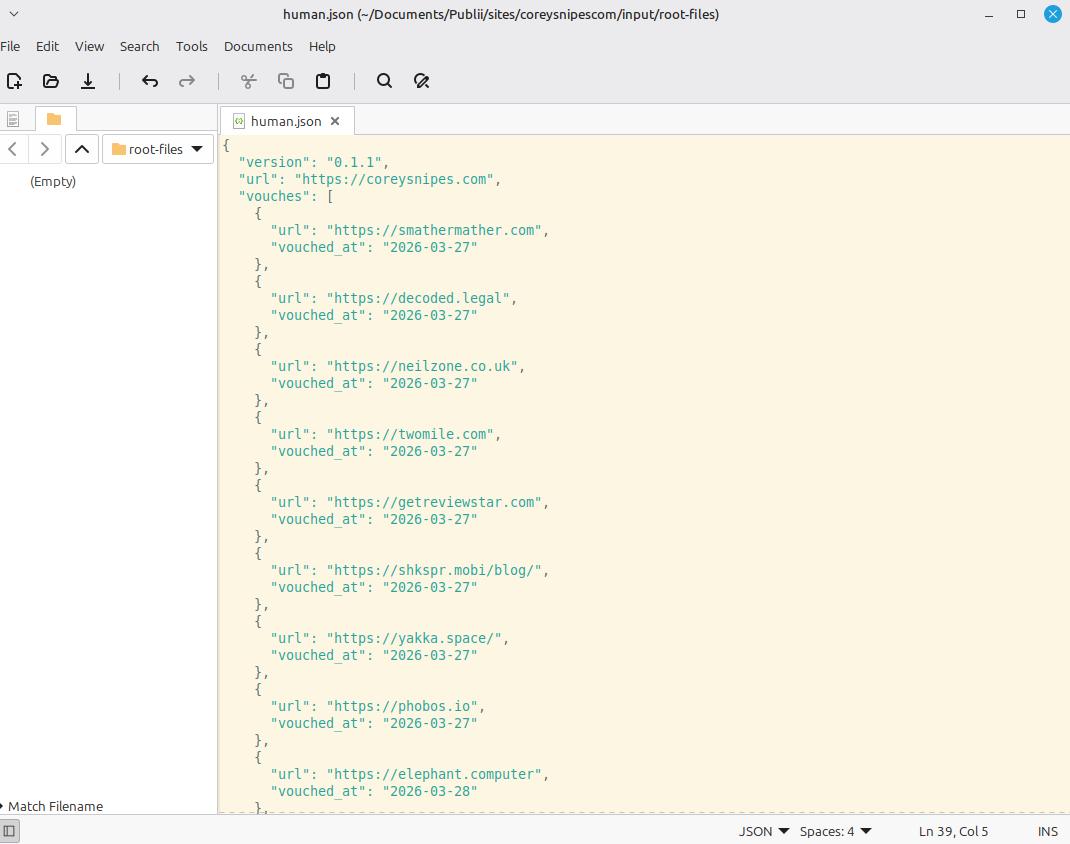Click the cut scissors icon

[x=249, y=81]
